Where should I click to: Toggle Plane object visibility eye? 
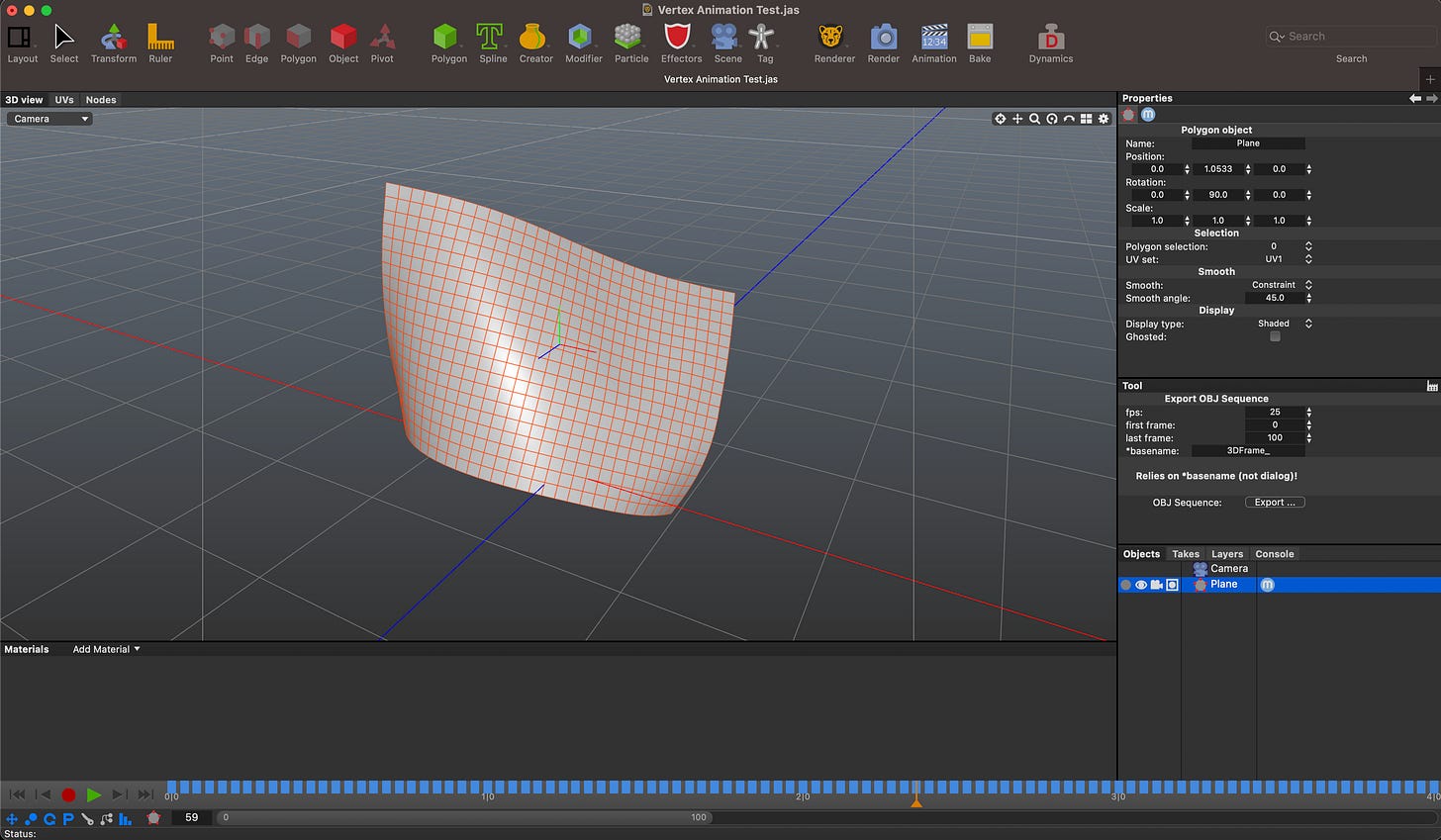1141,585
